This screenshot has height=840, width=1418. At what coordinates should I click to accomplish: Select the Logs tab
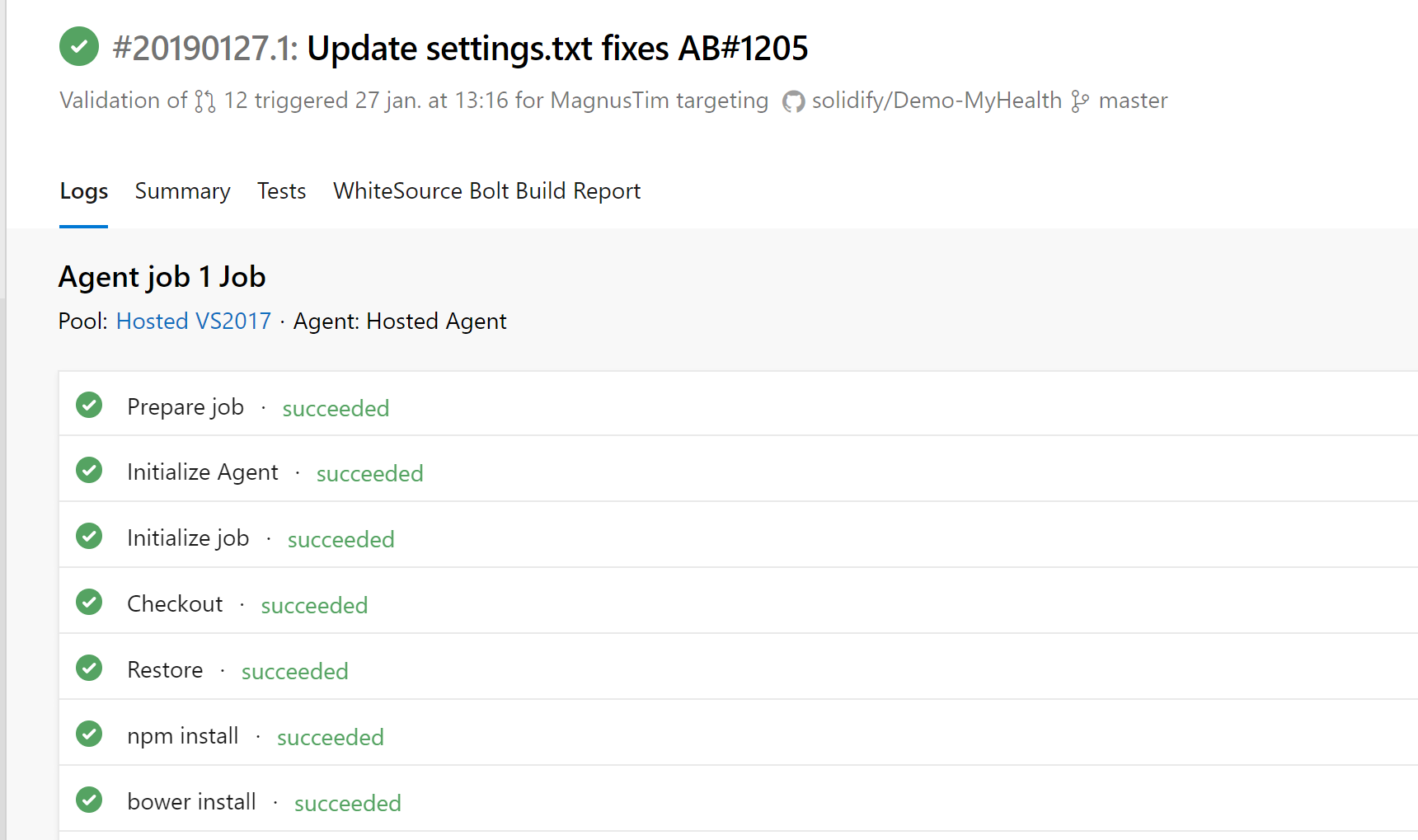(x=84, y=191)
